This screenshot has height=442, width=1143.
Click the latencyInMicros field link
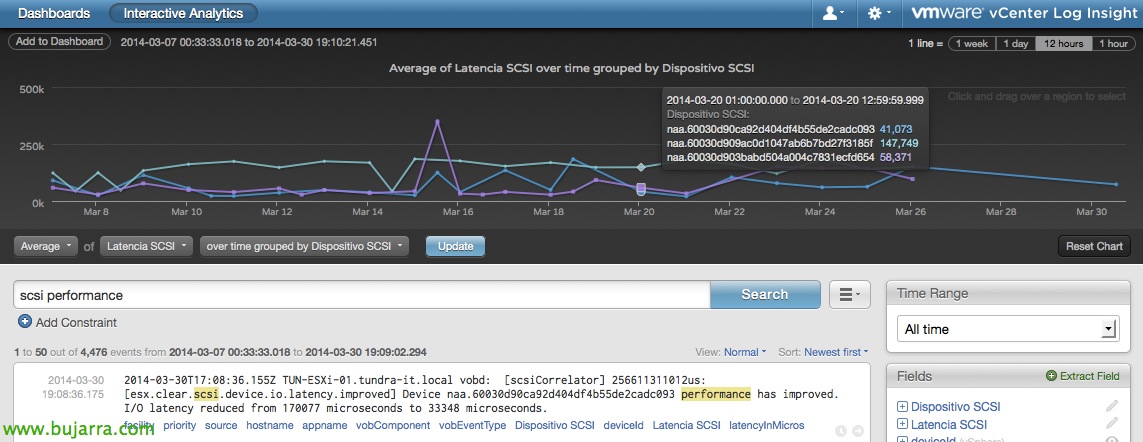coord(766,425)
